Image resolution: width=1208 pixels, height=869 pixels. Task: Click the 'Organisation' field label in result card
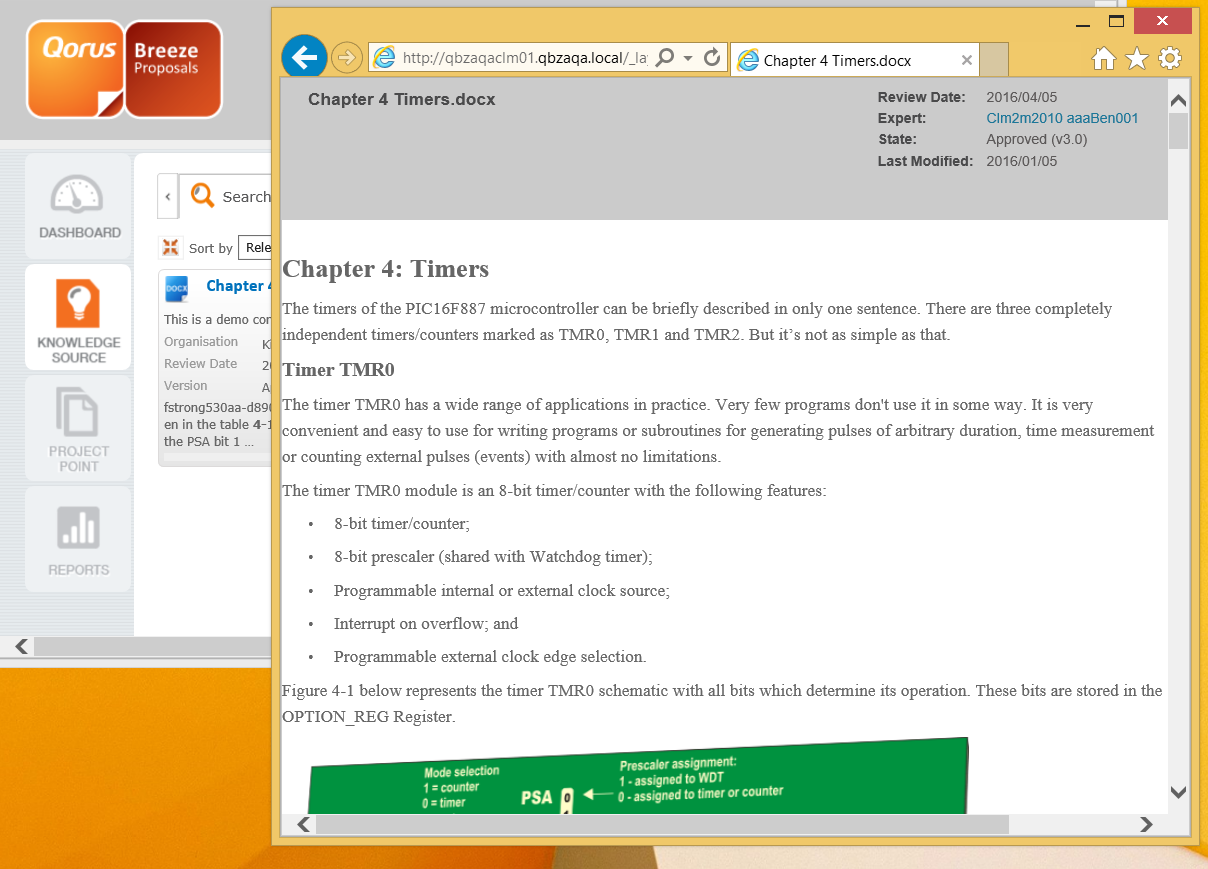tap(201, 342)
